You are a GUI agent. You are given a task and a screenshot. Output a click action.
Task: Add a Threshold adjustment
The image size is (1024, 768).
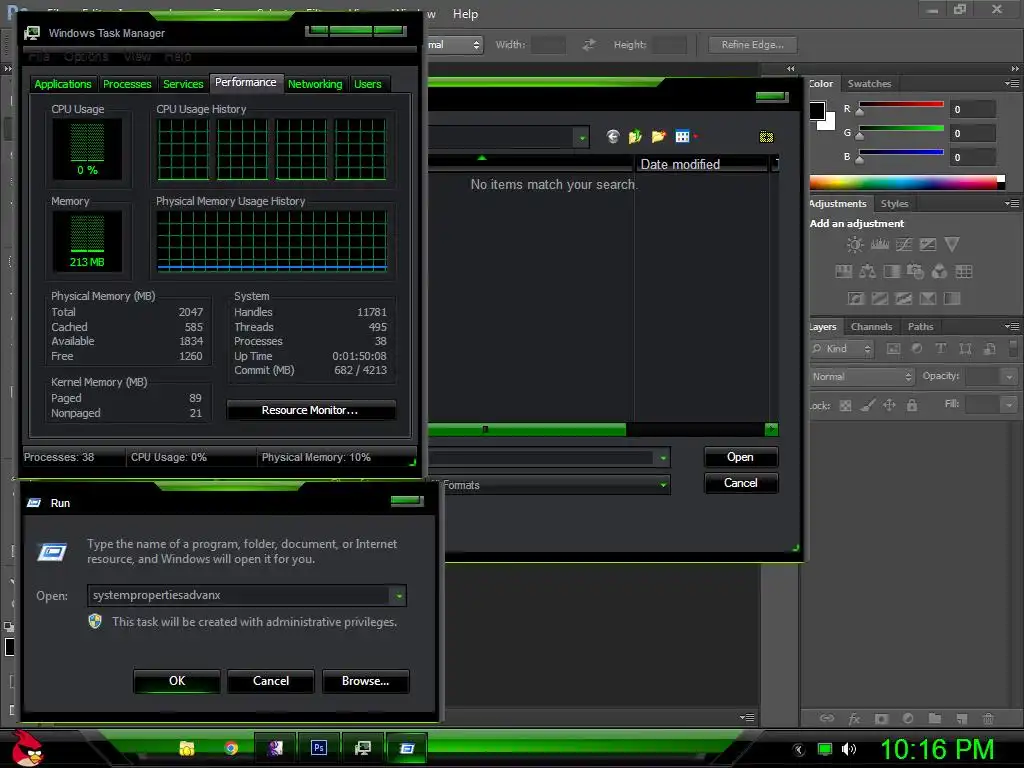(904, 298)
